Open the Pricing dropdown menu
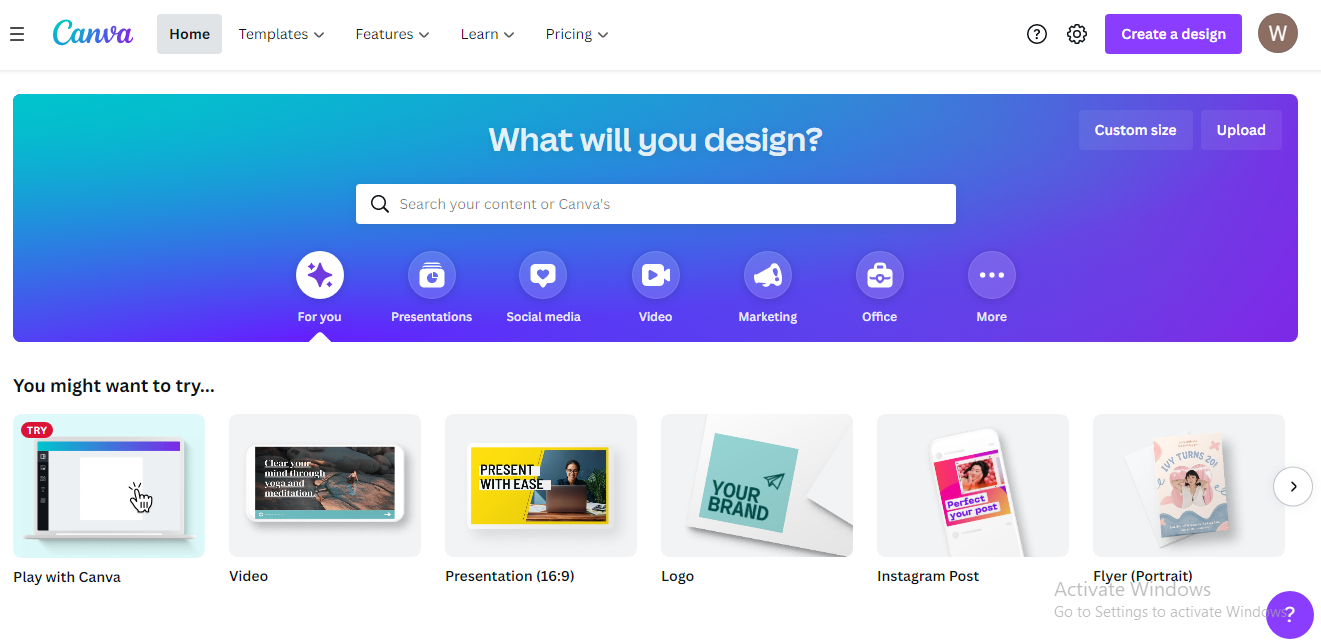This screenshot has height=643, width=1321. 577,34
